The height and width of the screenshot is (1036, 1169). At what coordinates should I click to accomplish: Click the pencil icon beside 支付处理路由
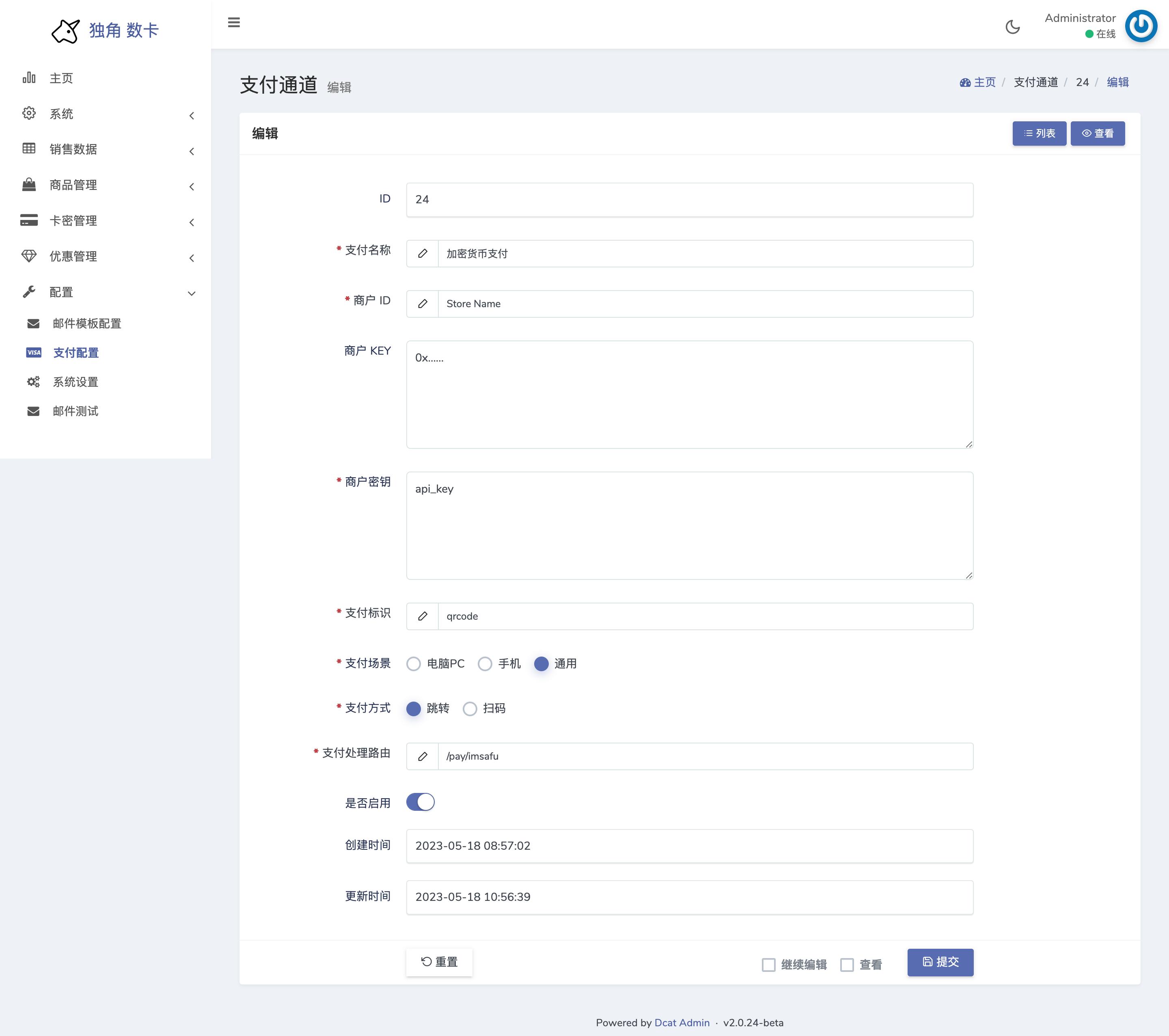423,756
